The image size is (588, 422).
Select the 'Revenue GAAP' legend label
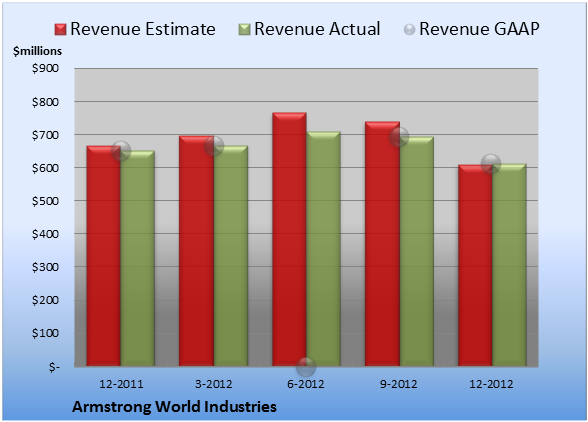[479, 29]
